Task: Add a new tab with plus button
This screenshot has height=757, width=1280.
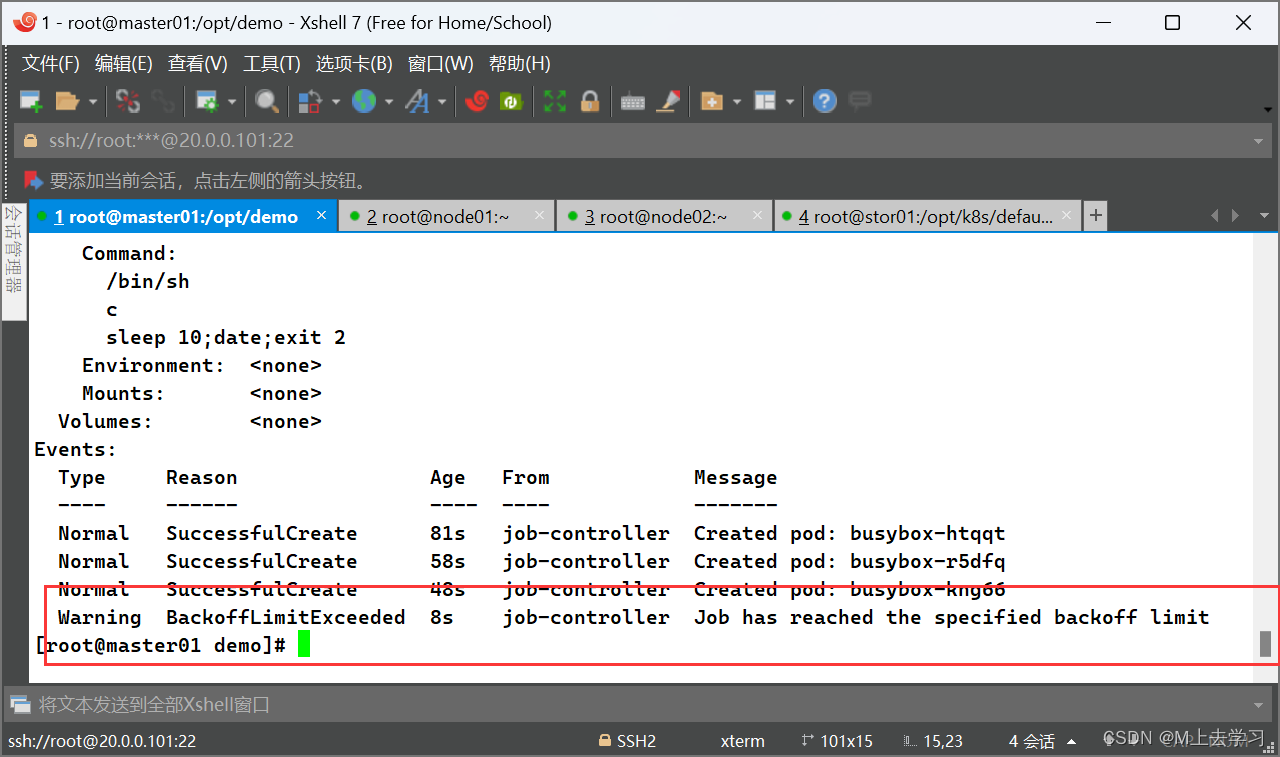Action: [x=1096, y=215]
